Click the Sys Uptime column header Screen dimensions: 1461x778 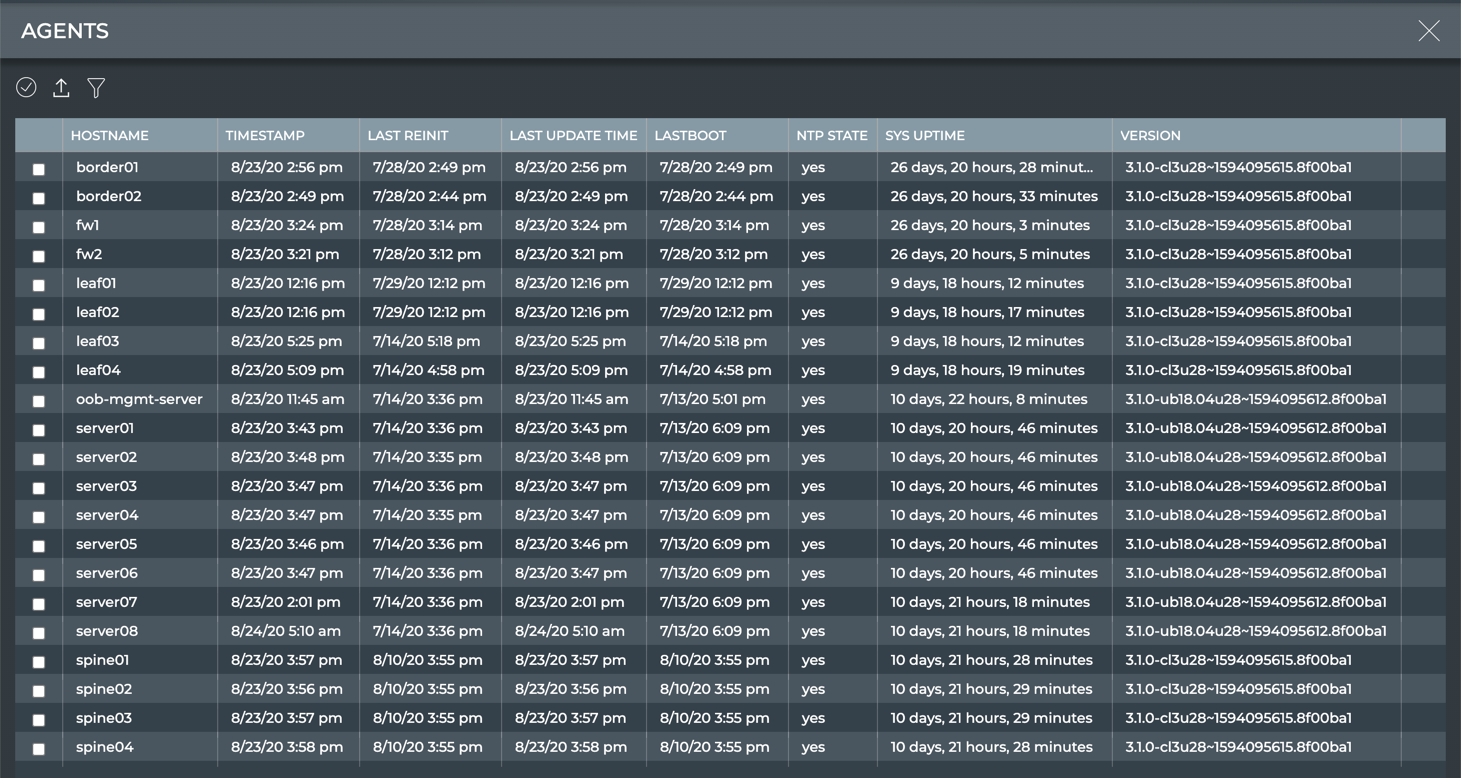(x=925, y=135)
